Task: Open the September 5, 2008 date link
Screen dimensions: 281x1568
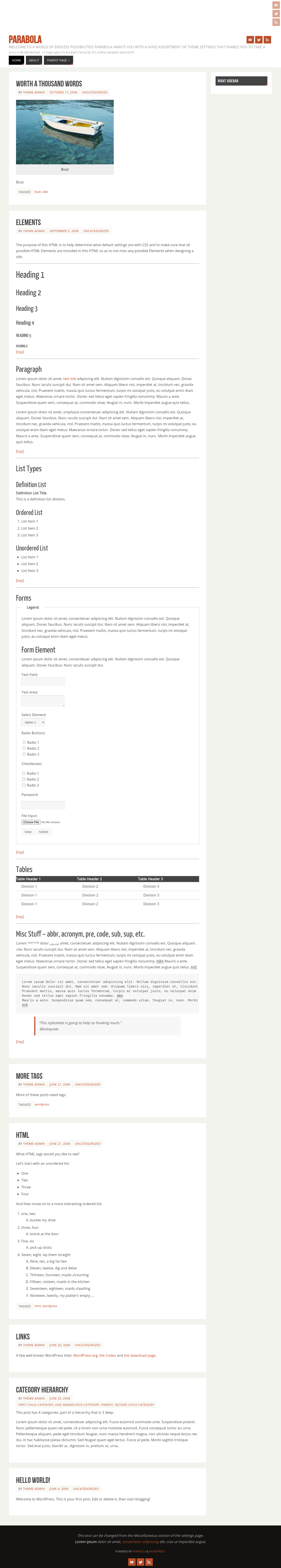Action: coord(64,231)
